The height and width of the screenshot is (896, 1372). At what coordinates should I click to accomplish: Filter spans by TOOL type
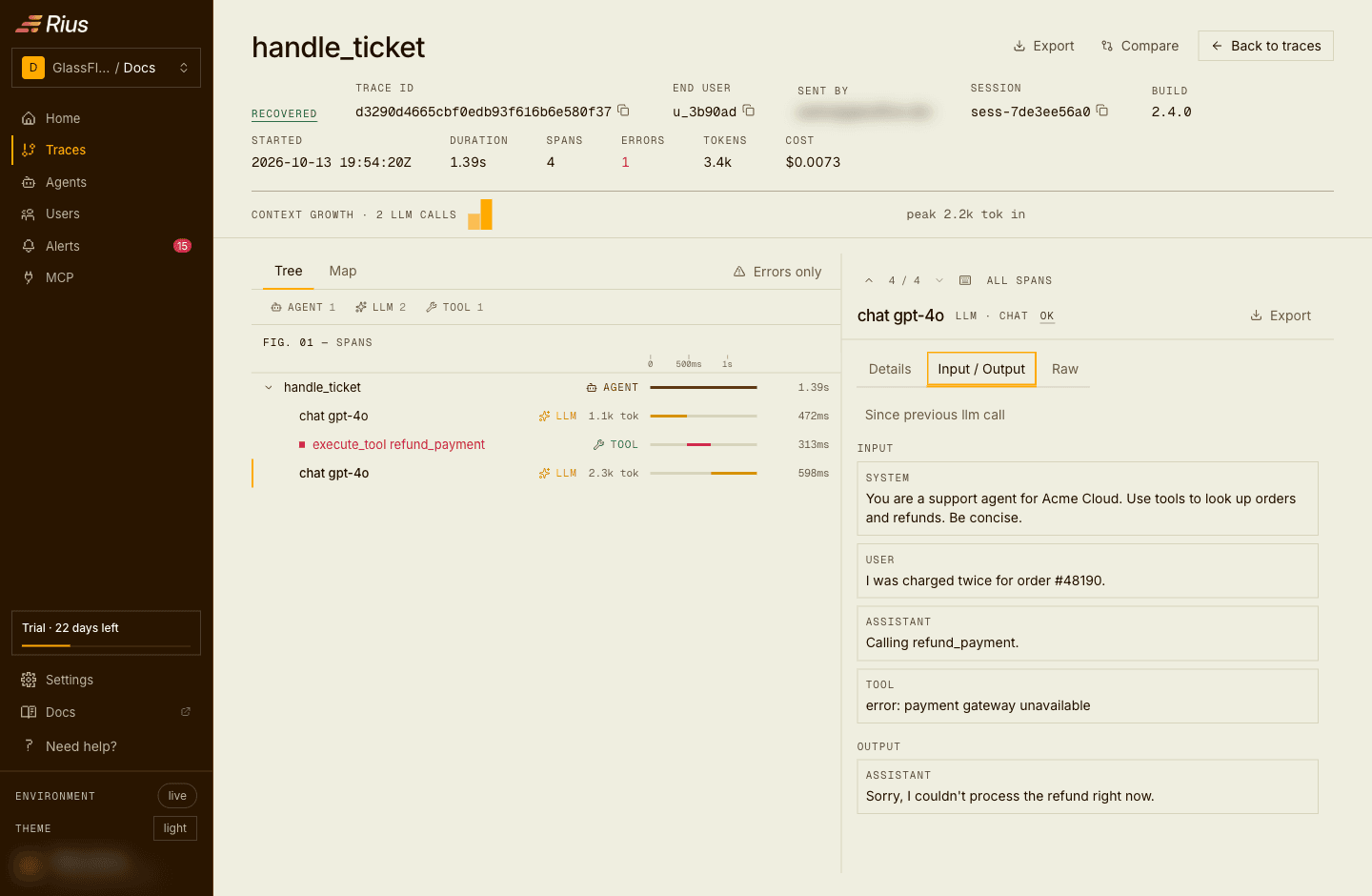(454, 307)
